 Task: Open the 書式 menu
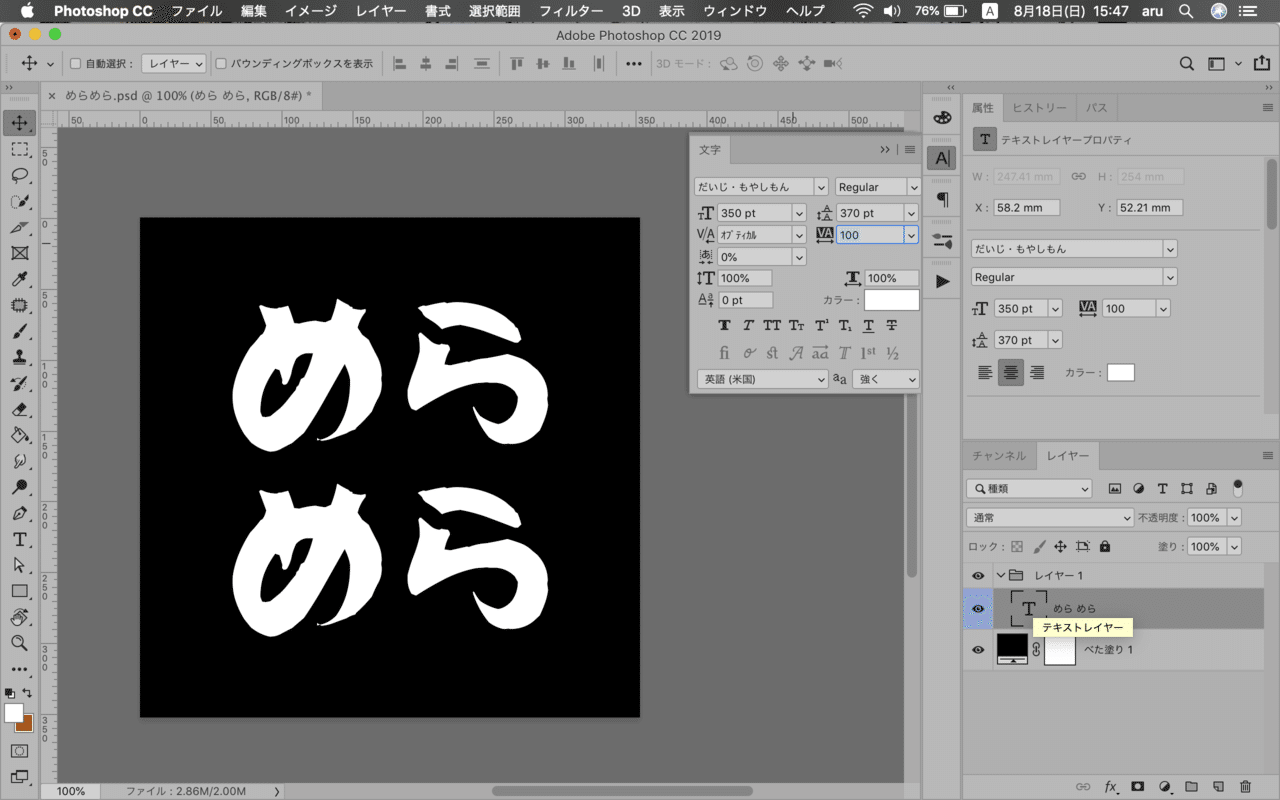tap(438, 11)
